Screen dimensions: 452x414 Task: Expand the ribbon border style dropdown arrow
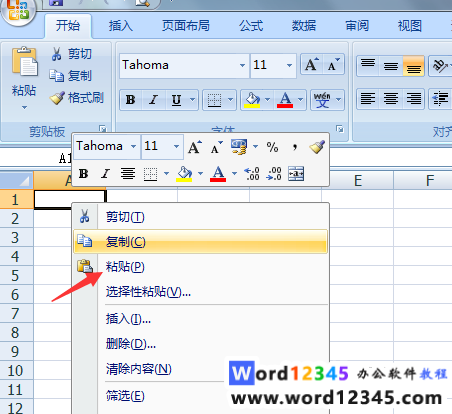230,99
